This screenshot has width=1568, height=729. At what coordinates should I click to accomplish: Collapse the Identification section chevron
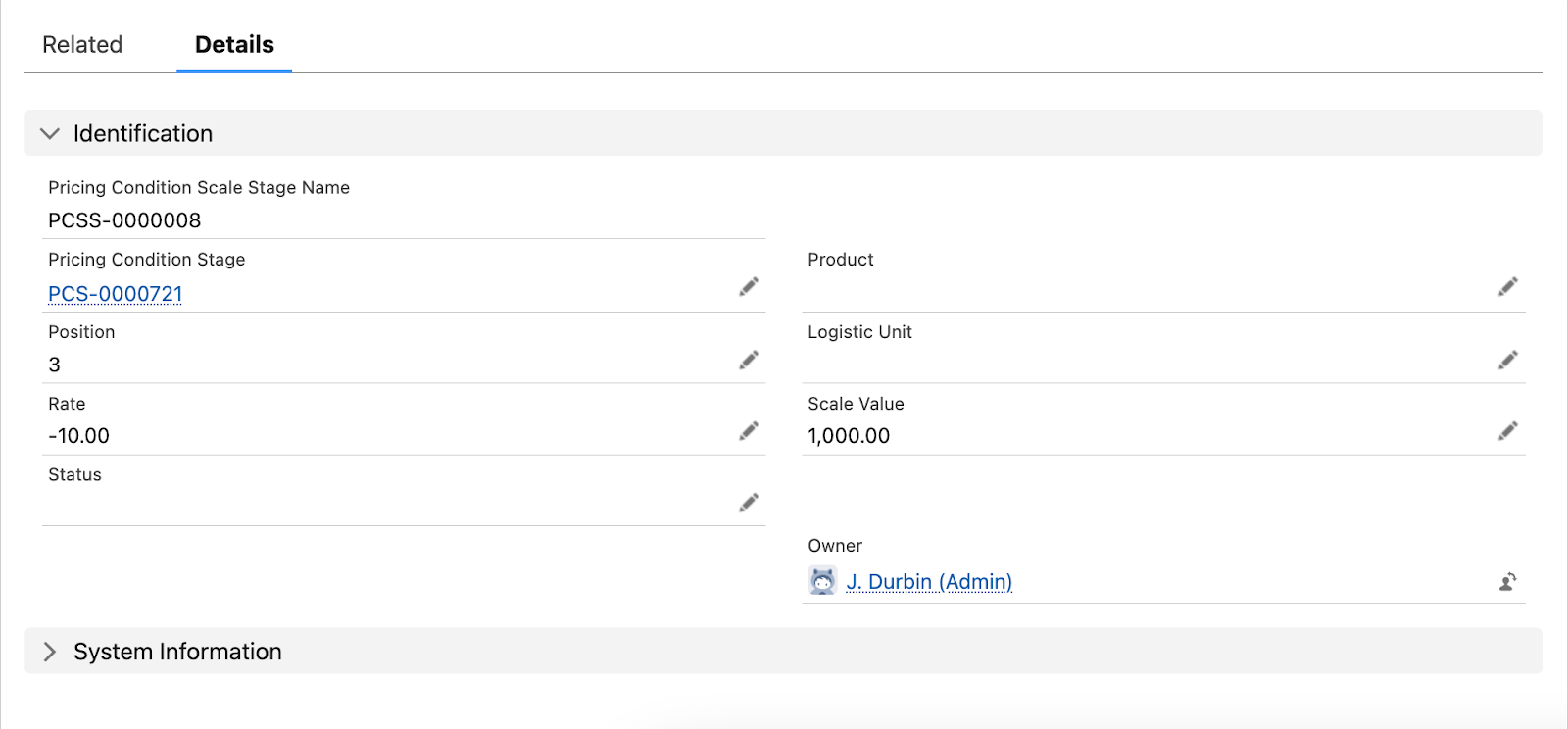pos(50,133)
